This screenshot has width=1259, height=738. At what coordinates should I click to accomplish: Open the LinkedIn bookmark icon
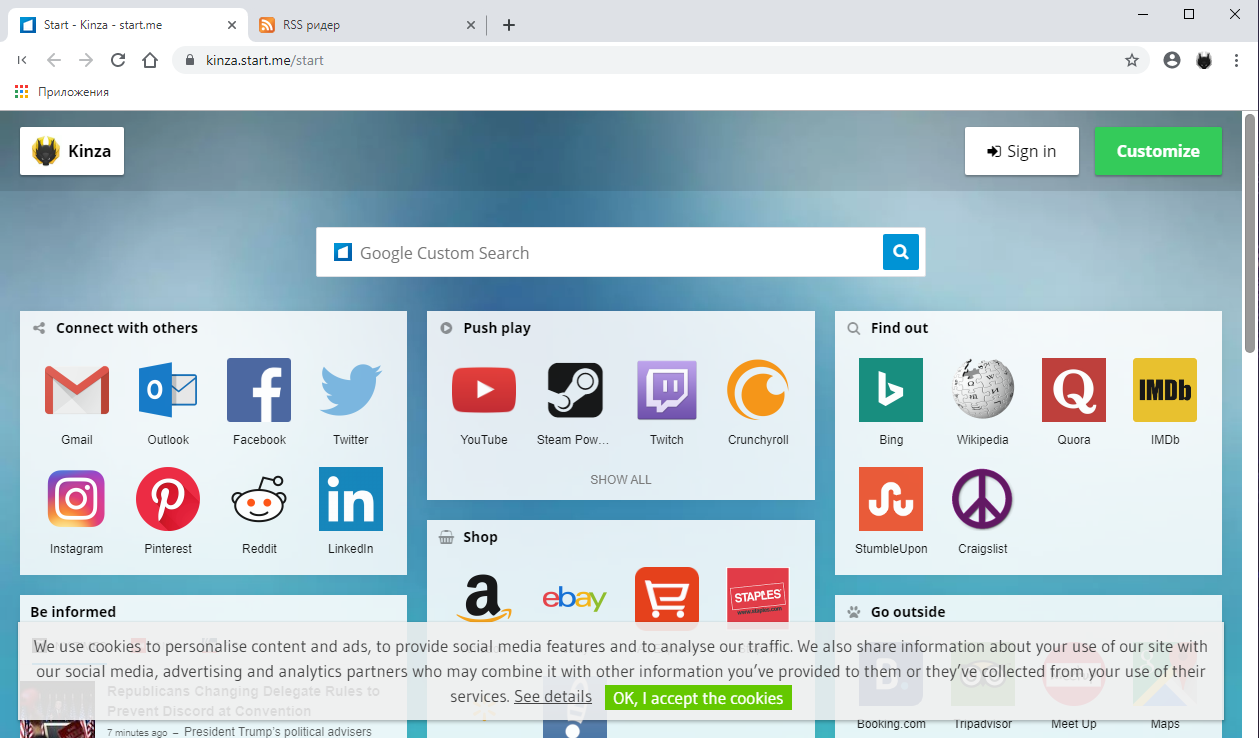(x=351, y=499)
